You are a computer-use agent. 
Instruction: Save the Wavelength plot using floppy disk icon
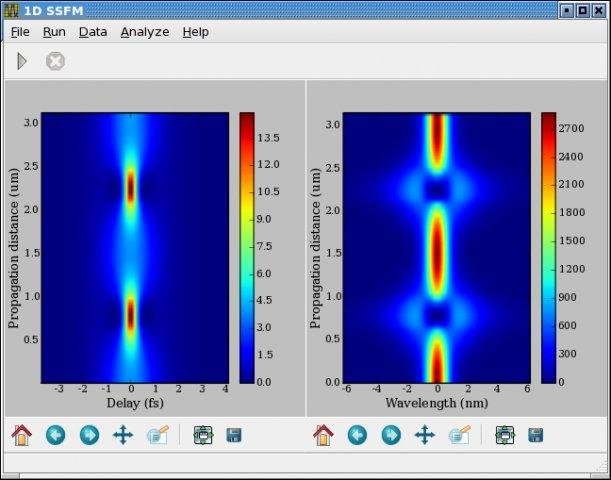tap(536, 435)
